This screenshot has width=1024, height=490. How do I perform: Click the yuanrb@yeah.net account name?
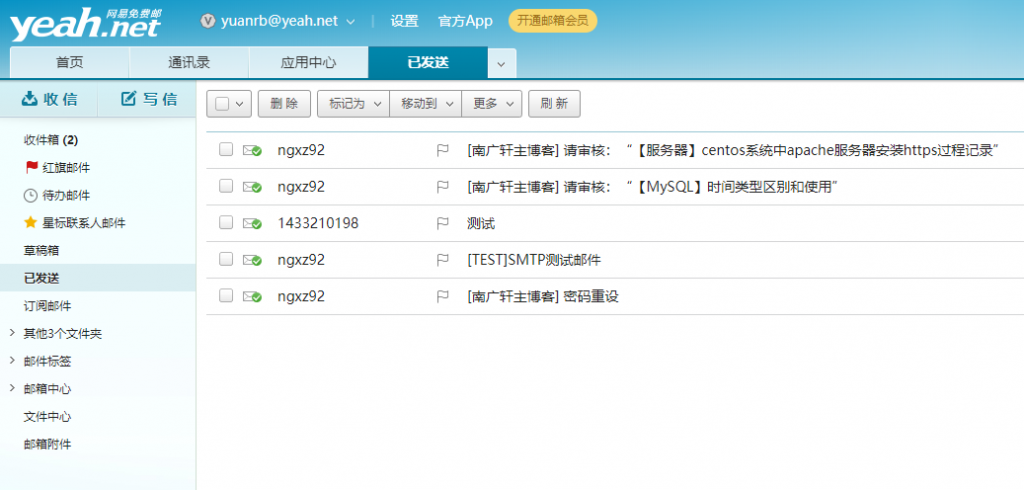pyautogui.click(x=280, y=21)
